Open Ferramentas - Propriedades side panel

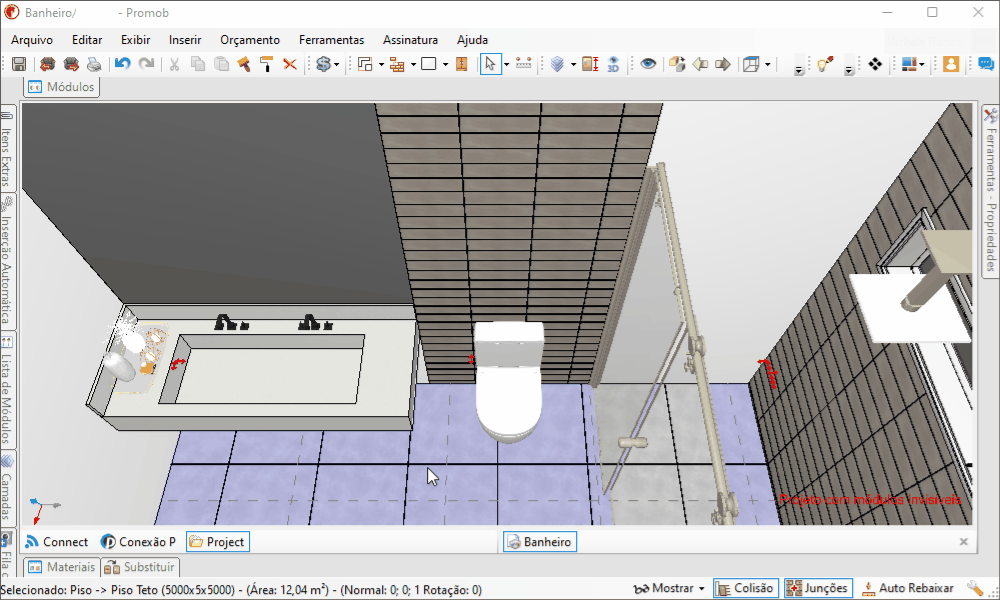[x=990, y=190]
